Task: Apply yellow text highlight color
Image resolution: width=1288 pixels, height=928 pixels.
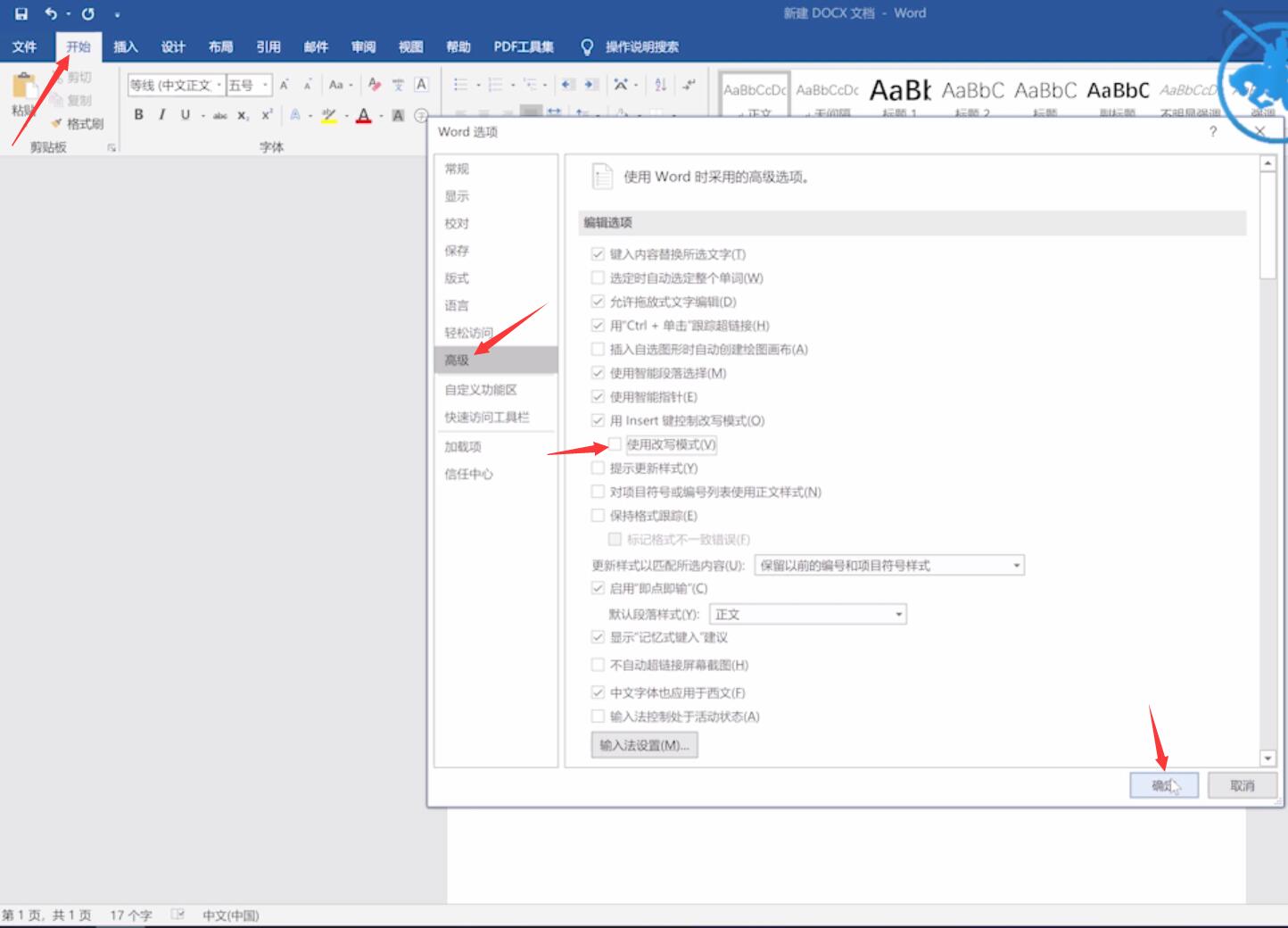Action: [x=328, y=115]
